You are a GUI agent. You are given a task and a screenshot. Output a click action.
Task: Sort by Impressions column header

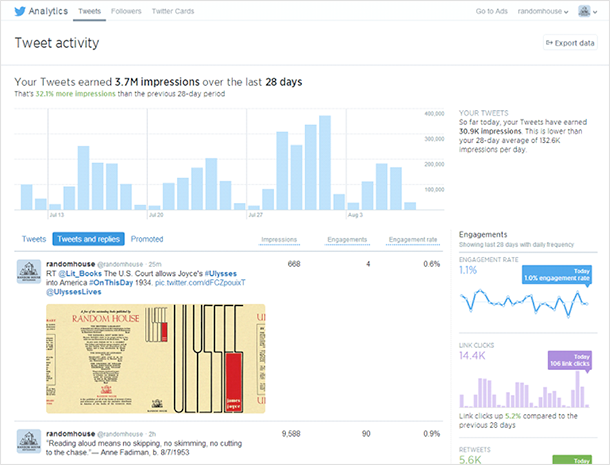pyautogui.click(x=279, y=240)
